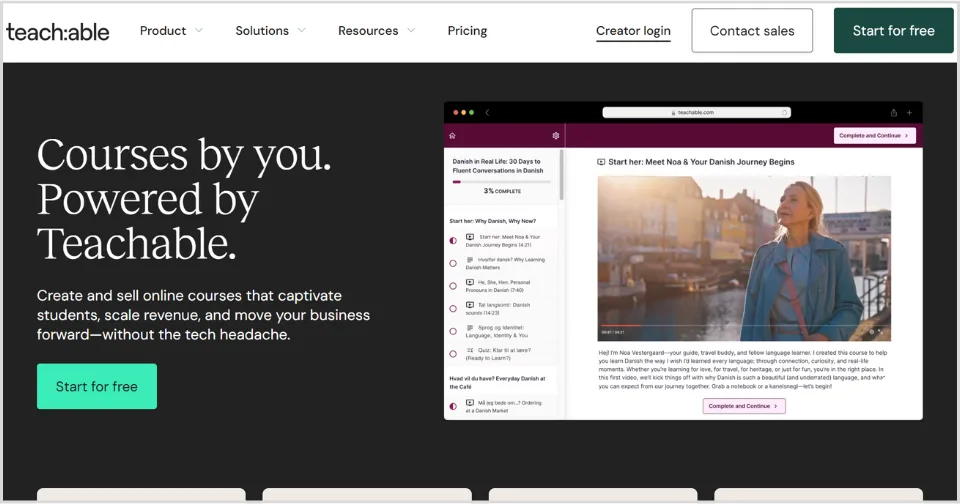This screenshot has height=504, width=960.
Task: Click the home icon in course sidebar
Action: click(x=452, y=135)
